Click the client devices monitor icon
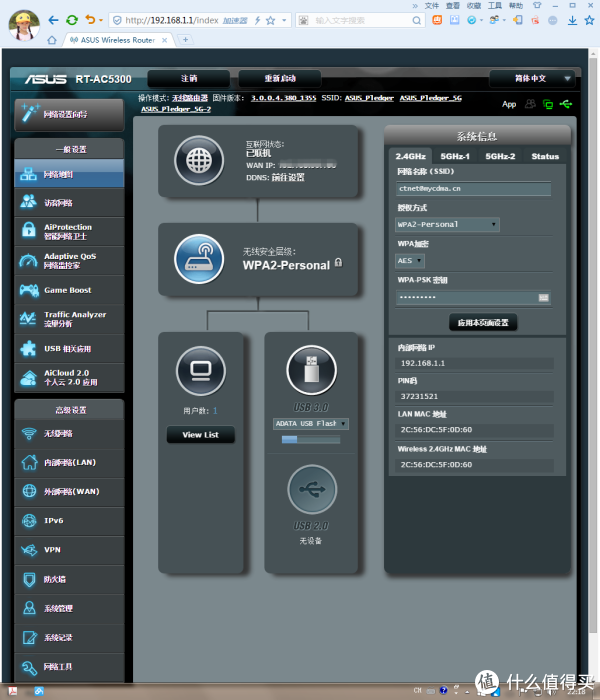The image size is (600, 700). (200, 371)
